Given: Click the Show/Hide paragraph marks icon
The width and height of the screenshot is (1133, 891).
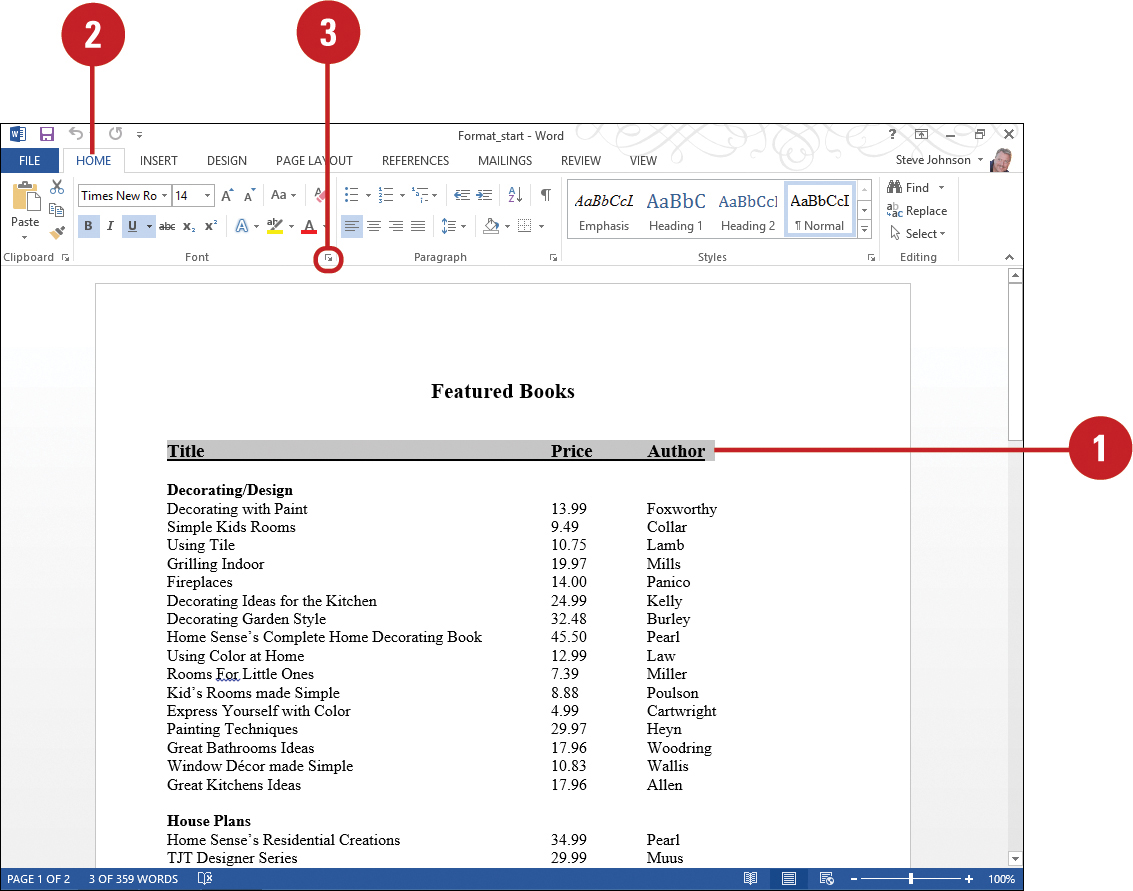Looking at the screenshot, I should [x=546, y=194].
